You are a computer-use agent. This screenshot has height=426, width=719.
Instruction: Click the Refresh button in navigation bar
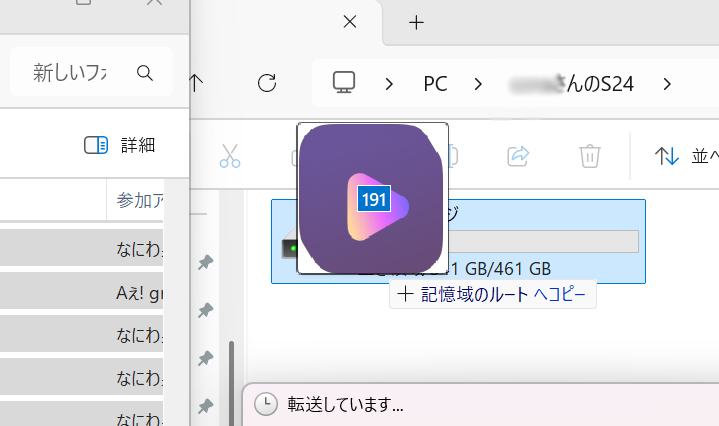267,83
